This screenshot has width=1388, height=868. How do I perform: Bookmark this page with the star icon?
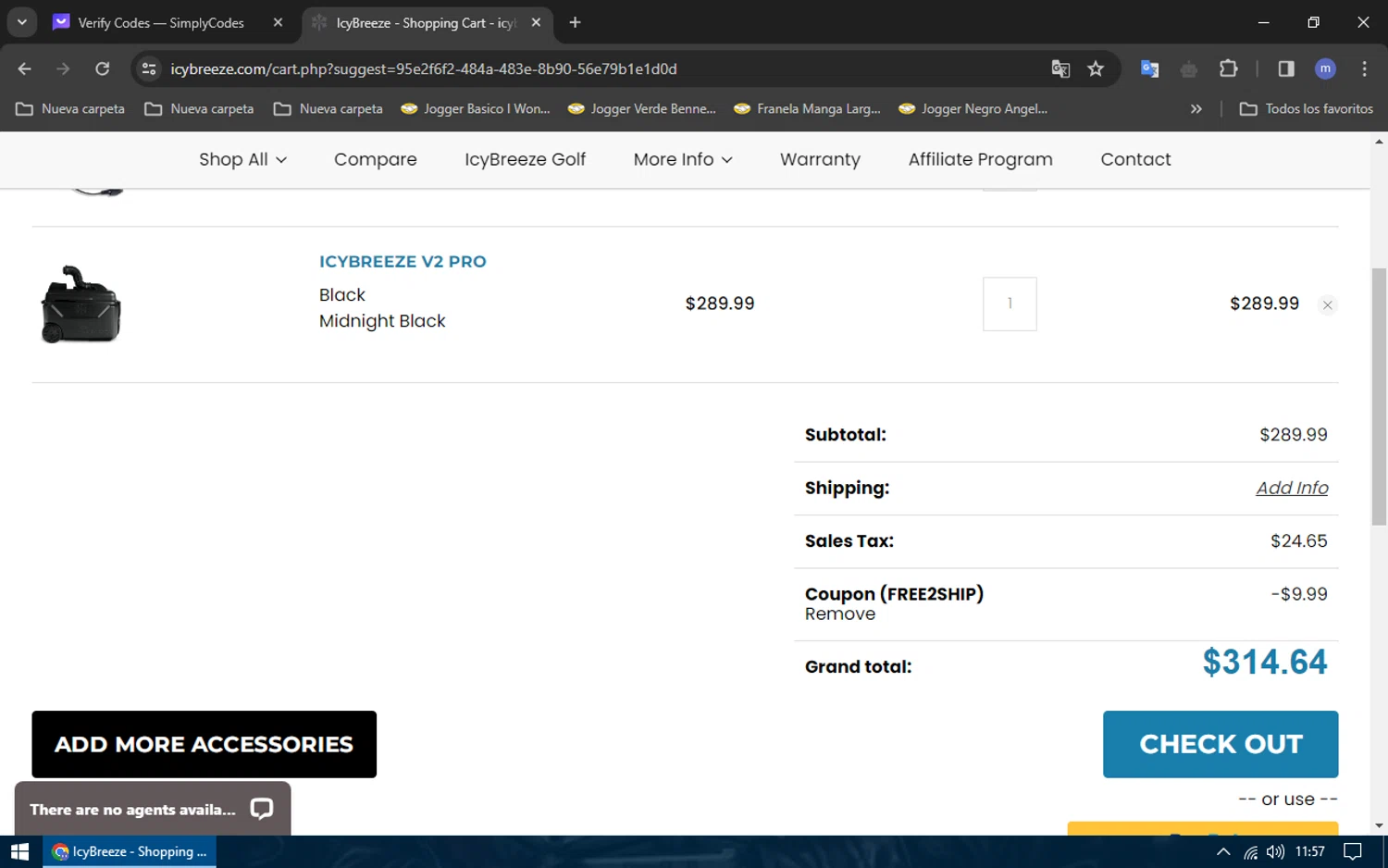point(1096,68)
